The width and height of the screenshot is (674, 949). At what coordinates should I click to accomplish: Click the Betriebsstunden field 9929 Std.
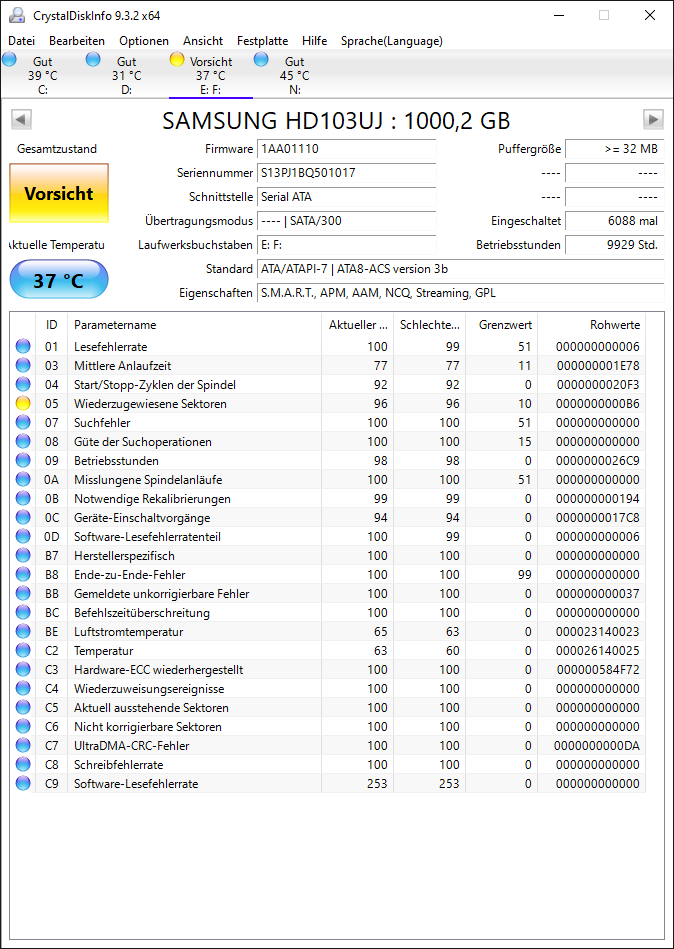[x=615, y=245]
